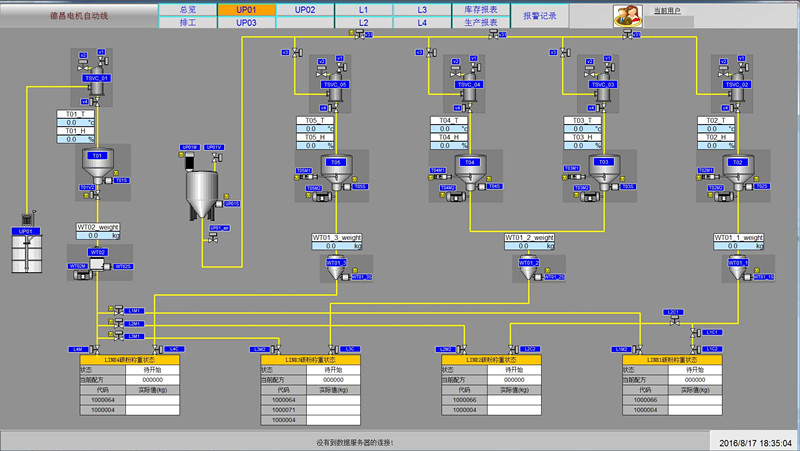Click the current user avatar icon

click(628, 16)
